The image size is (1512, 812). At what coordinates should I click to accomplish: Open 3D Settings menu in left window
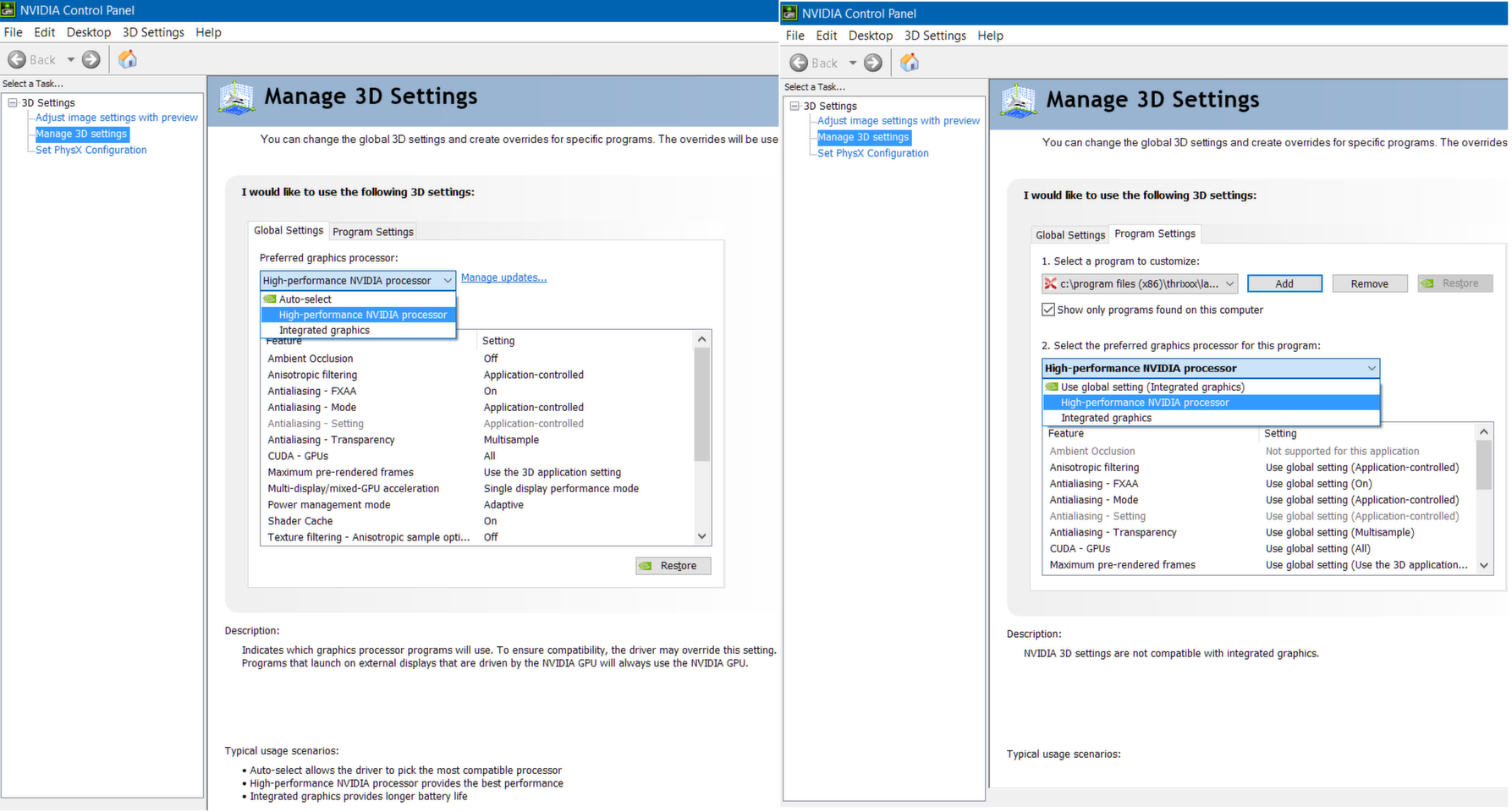tap(153, 32)
